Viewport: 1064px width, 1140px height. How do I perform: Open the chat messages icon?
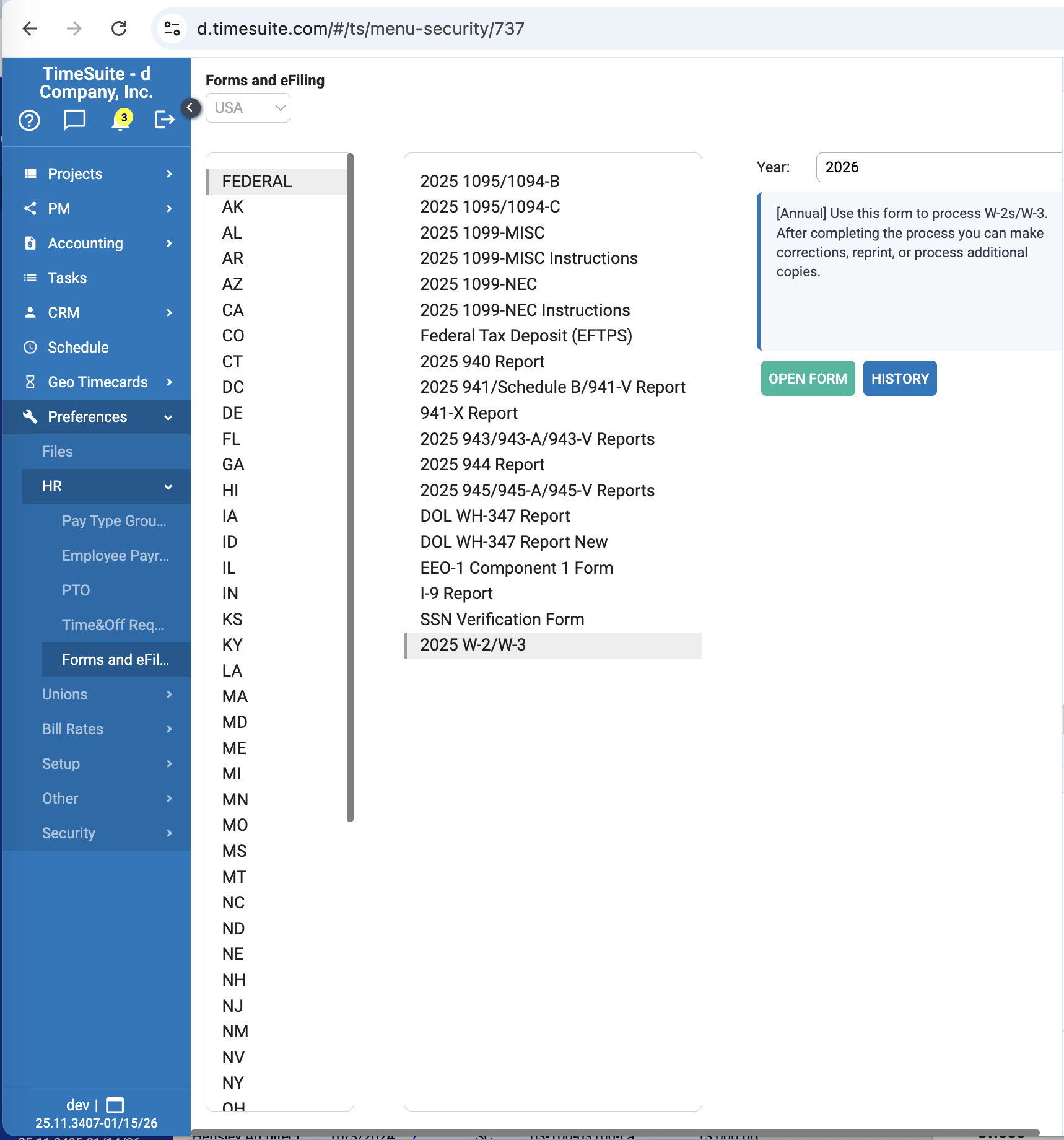click(x=74, y=120)
